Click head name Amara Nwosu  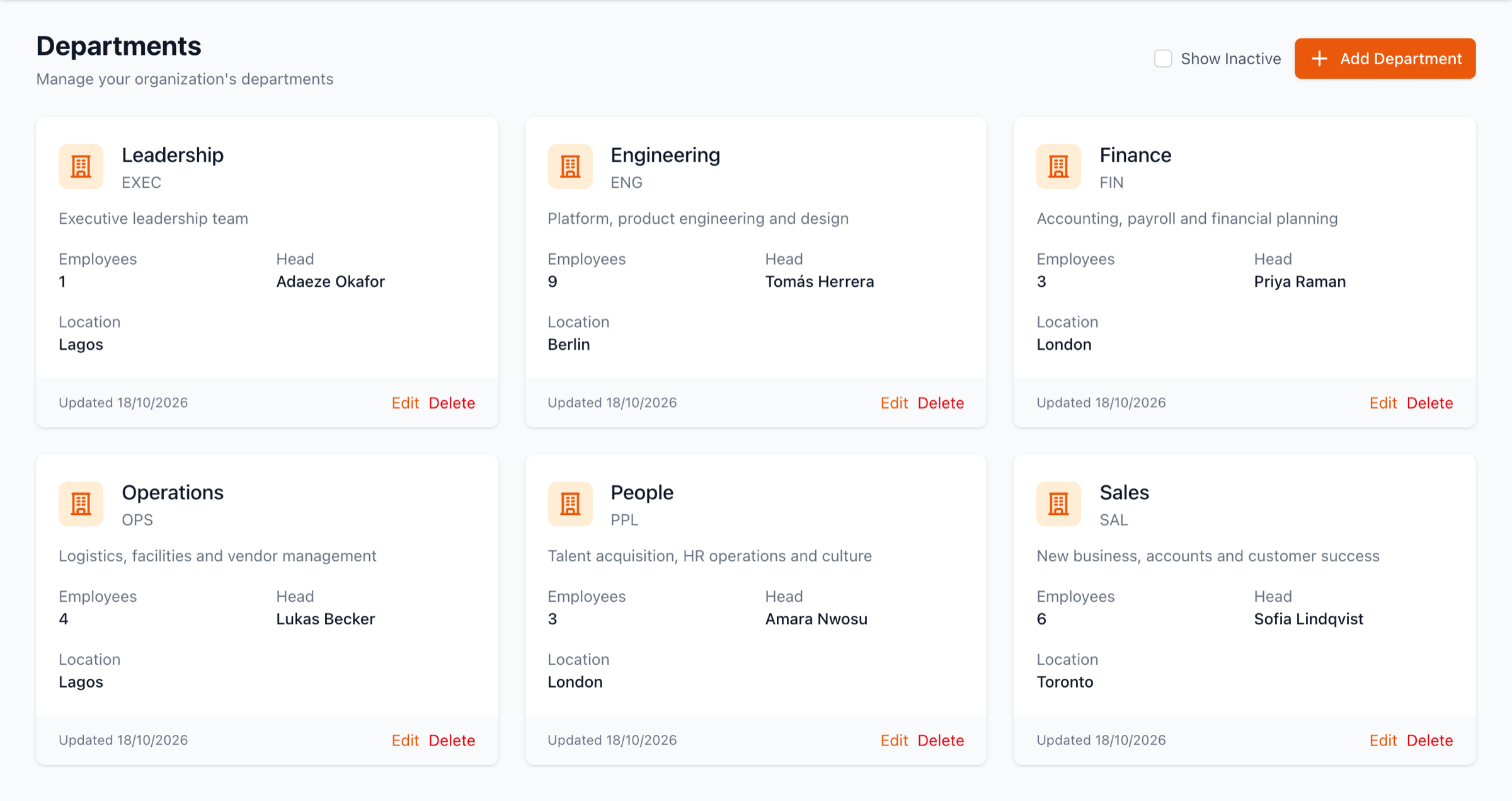pyautogui.click(x=816, y=619)
